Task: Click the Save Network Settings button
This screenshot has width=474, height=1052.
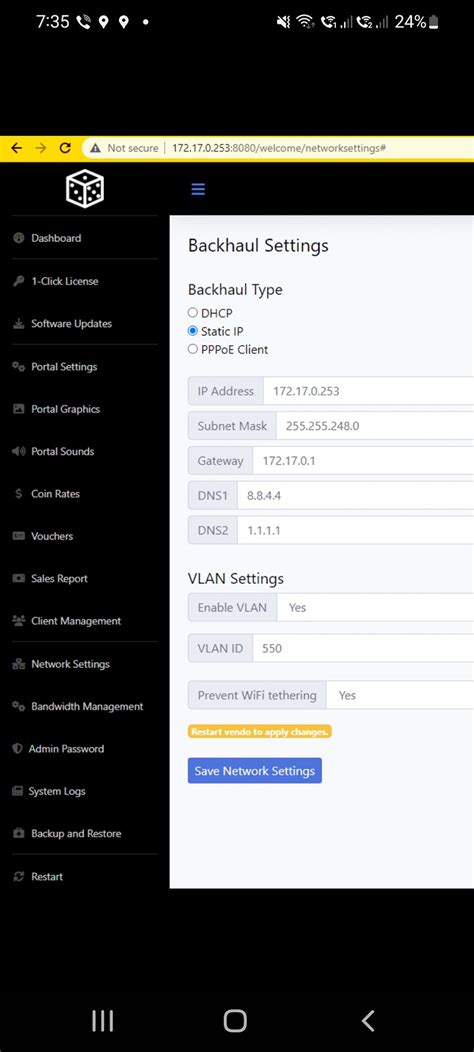Action: click(x=254, y=771)
